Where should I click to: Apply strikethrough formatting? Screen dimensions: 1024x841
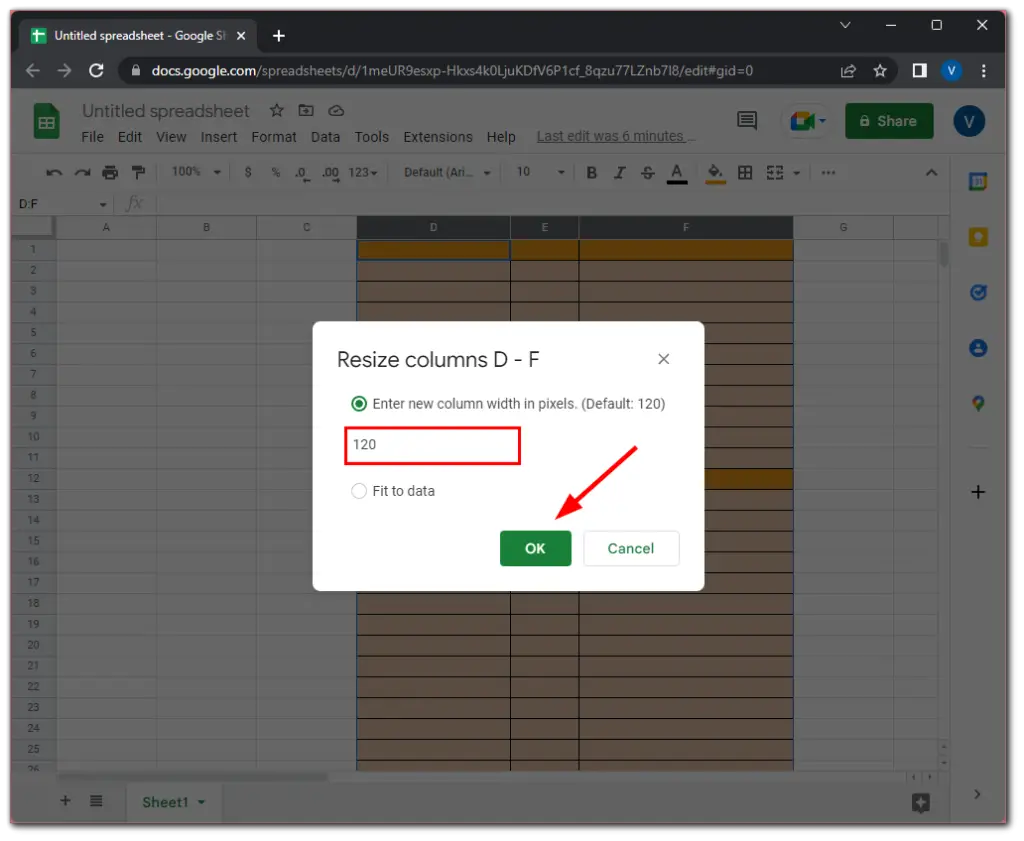pos(648,173)
